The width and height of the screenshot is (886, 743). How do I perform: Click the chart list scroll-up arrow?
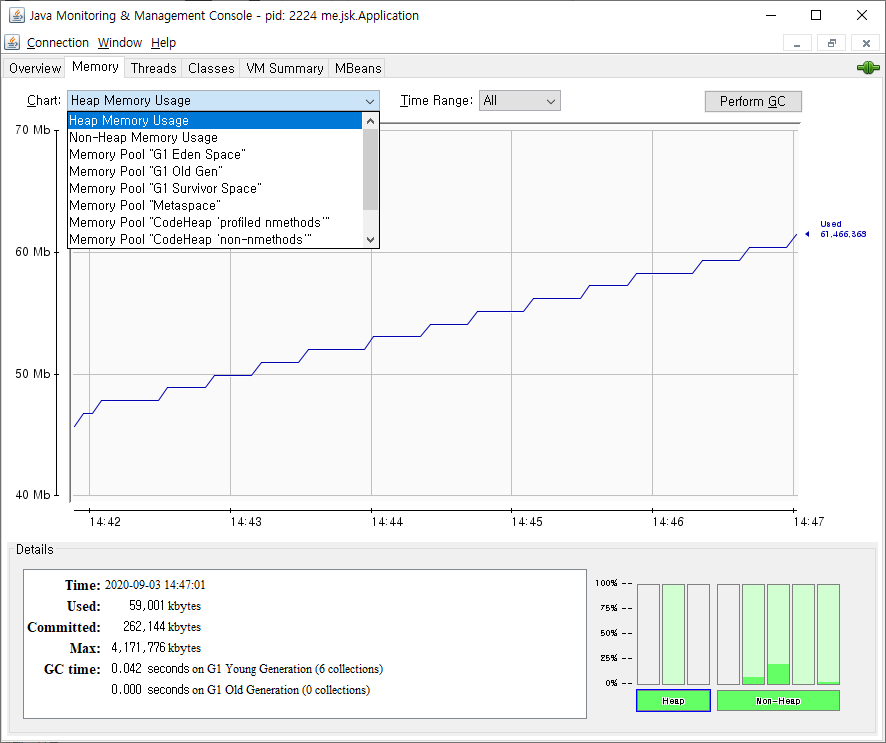pos(370,121)
